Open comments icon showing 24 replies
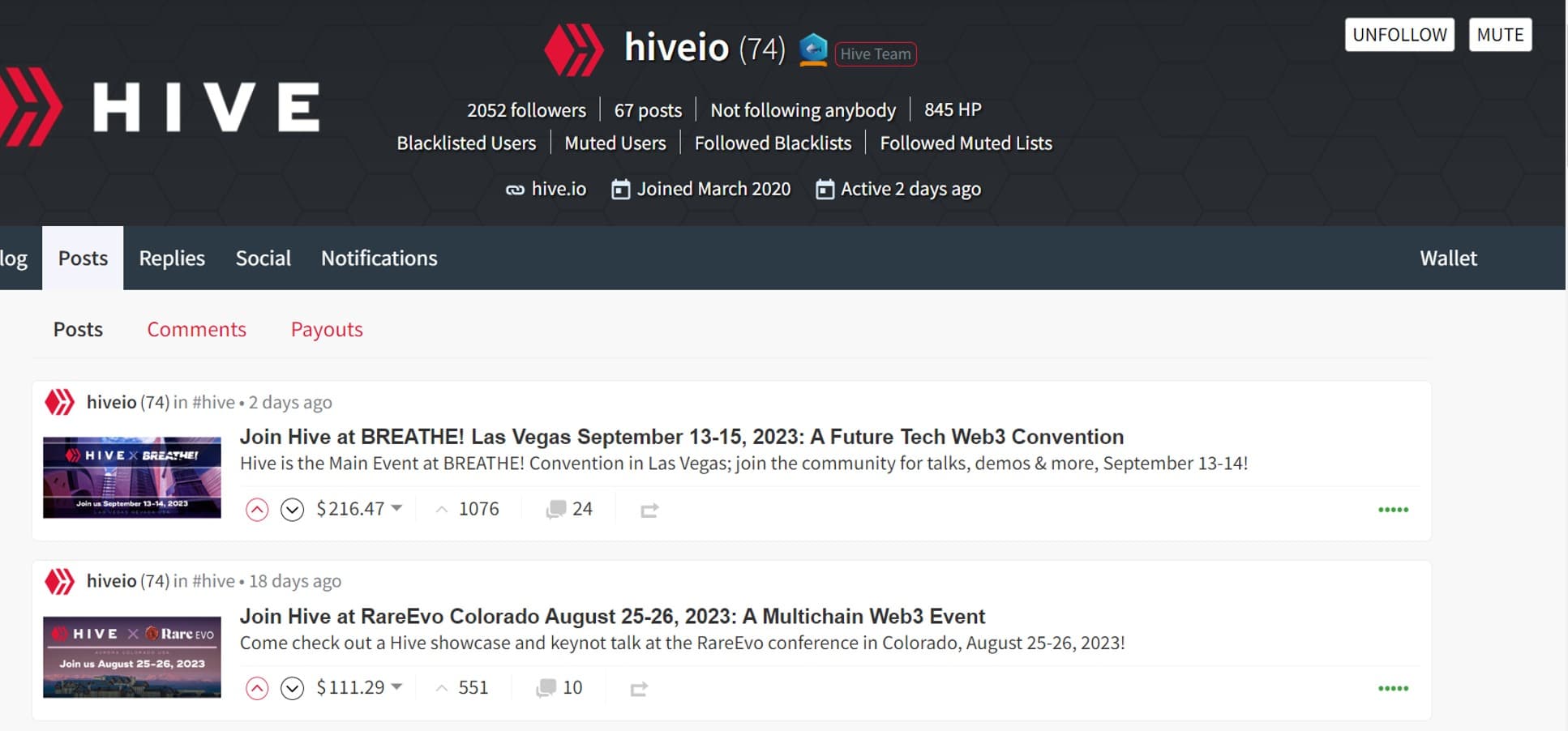 (555, 509)
